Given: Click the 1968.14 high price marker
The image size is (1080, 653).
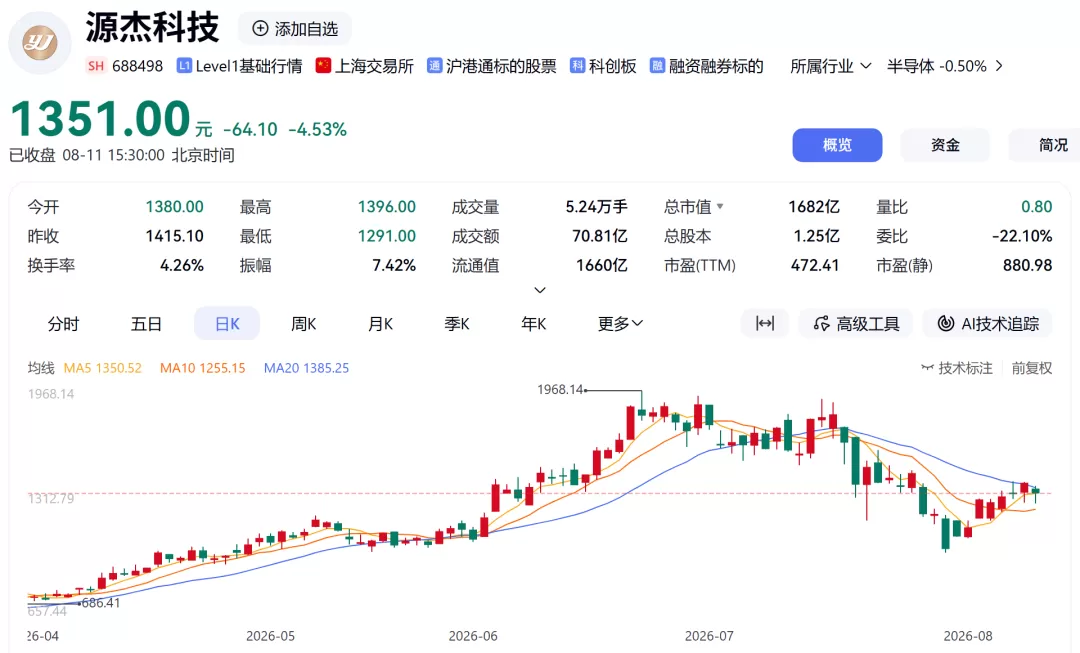Looking at the screenshot, I should (x=560, y=389).
